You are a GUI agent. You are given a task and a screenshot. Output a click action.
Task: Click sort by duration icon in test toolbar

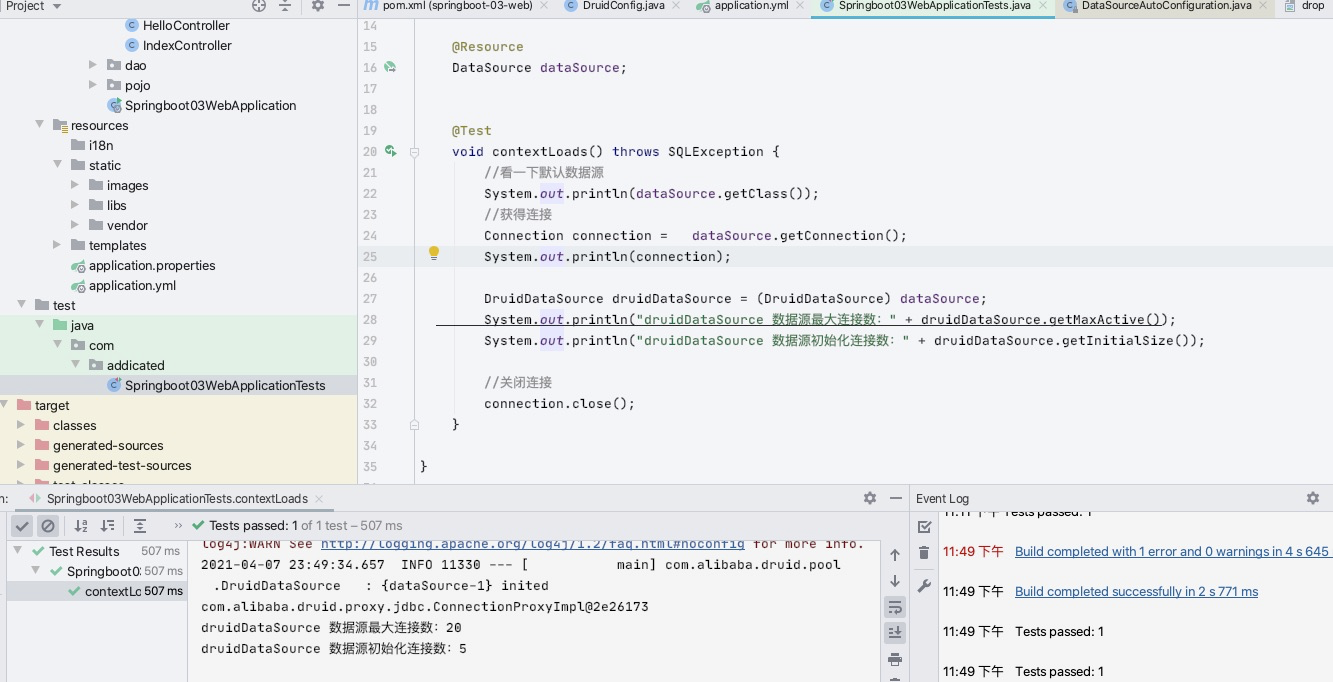click(107, 525)
